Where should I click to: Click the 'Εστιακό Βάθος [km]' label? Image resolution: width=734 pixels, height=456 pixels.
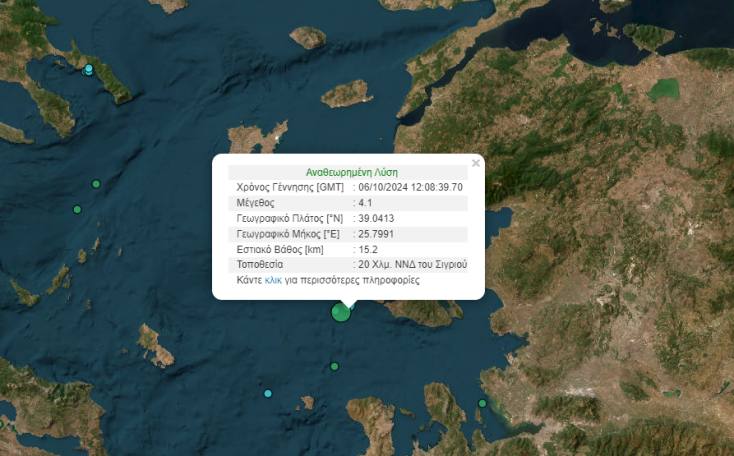(x=281, y=249)
